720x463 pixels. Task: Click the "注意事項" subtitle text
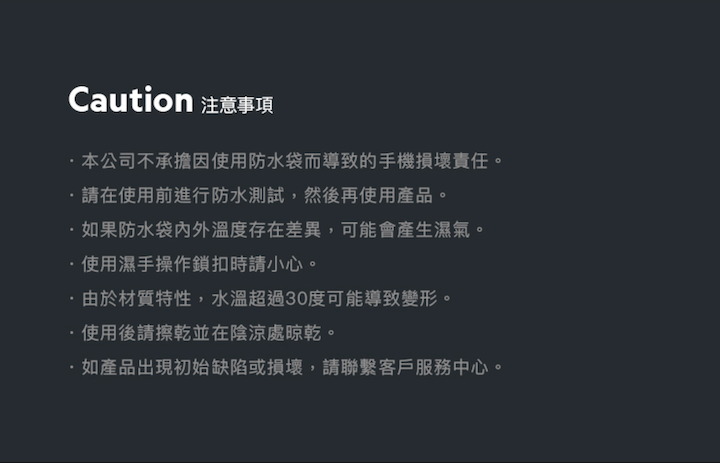237,105
